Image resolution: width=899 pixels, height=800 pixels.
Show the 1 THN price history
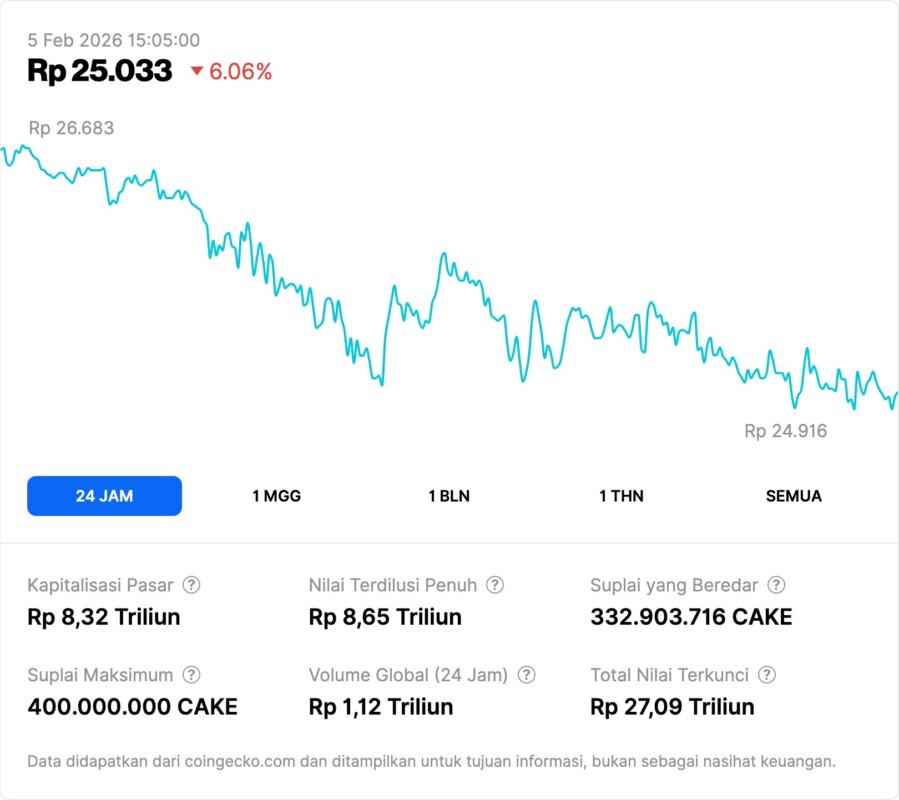coord(621,496)
